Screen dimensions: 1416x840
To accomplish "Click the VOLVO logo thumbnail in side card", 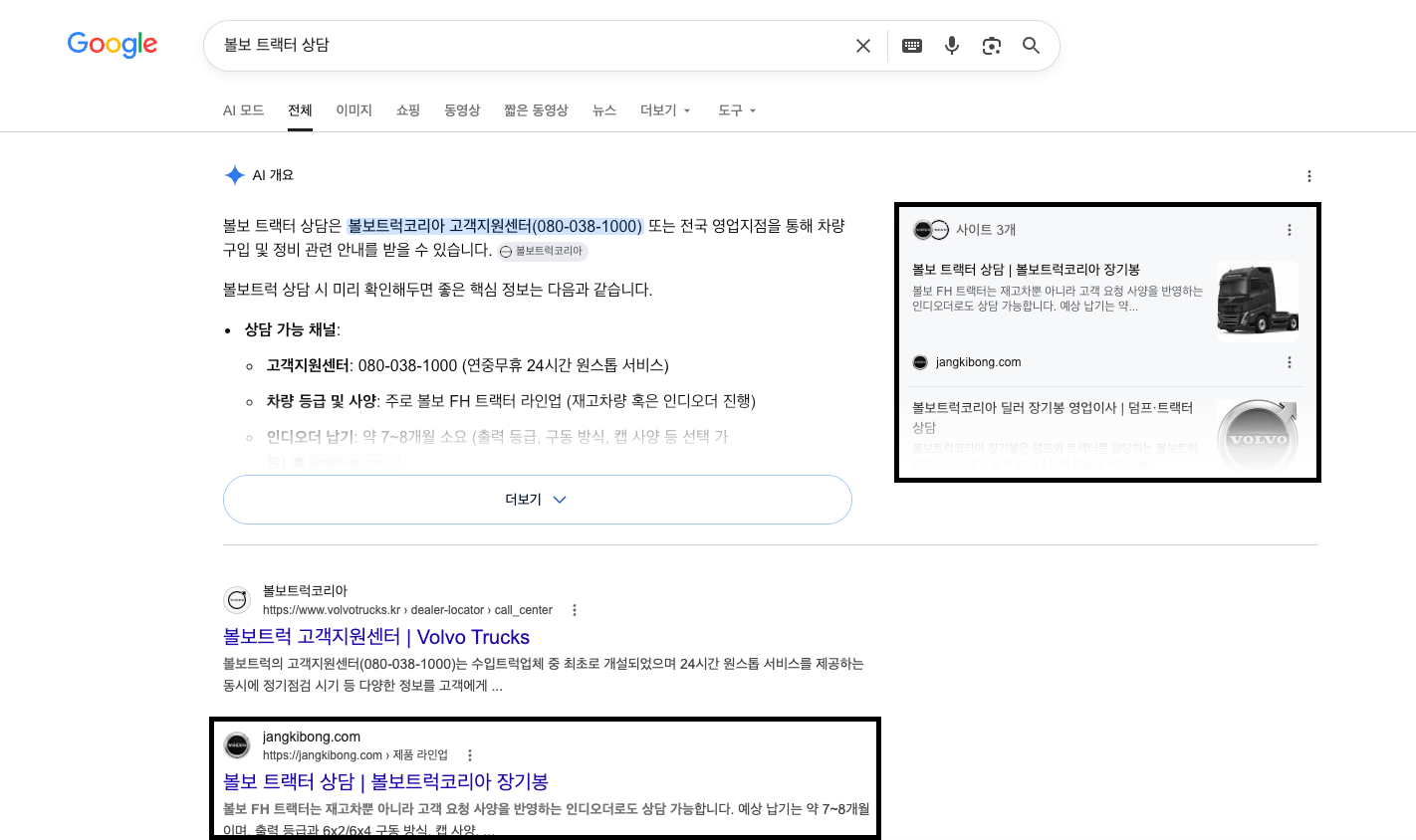I will pos(1258,436).
